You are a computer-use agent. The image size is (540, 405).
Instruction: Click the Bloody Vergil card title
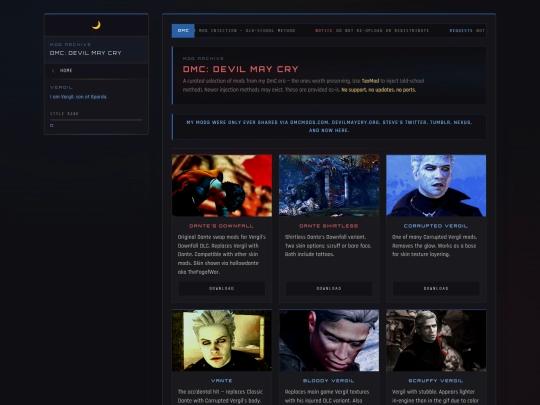tap(329, 381)
